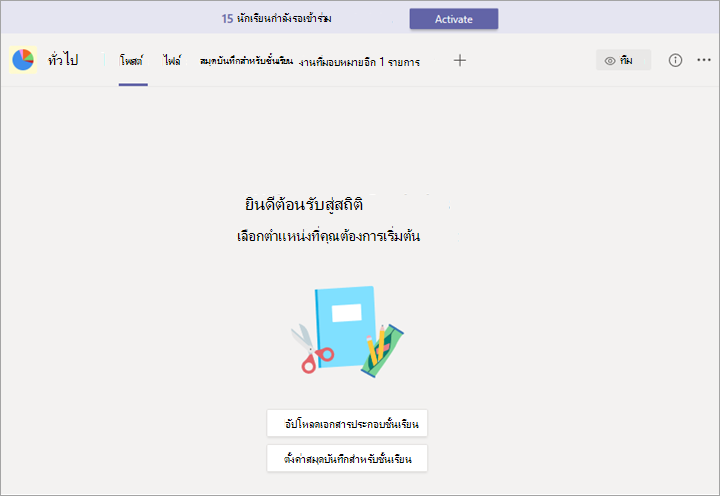Open the สมุดบันทึกสำหรับชั้นเรียน tab
This screenshot has width=720, height=496.
tap(246, 61)
